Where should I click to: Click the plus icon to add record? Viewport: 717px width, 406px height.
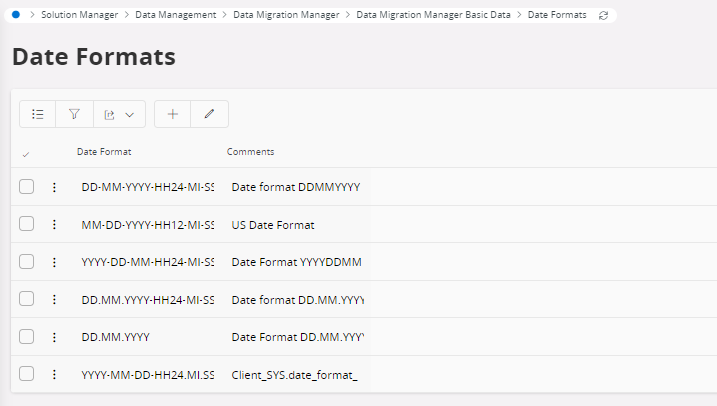(x=172, y=114)
